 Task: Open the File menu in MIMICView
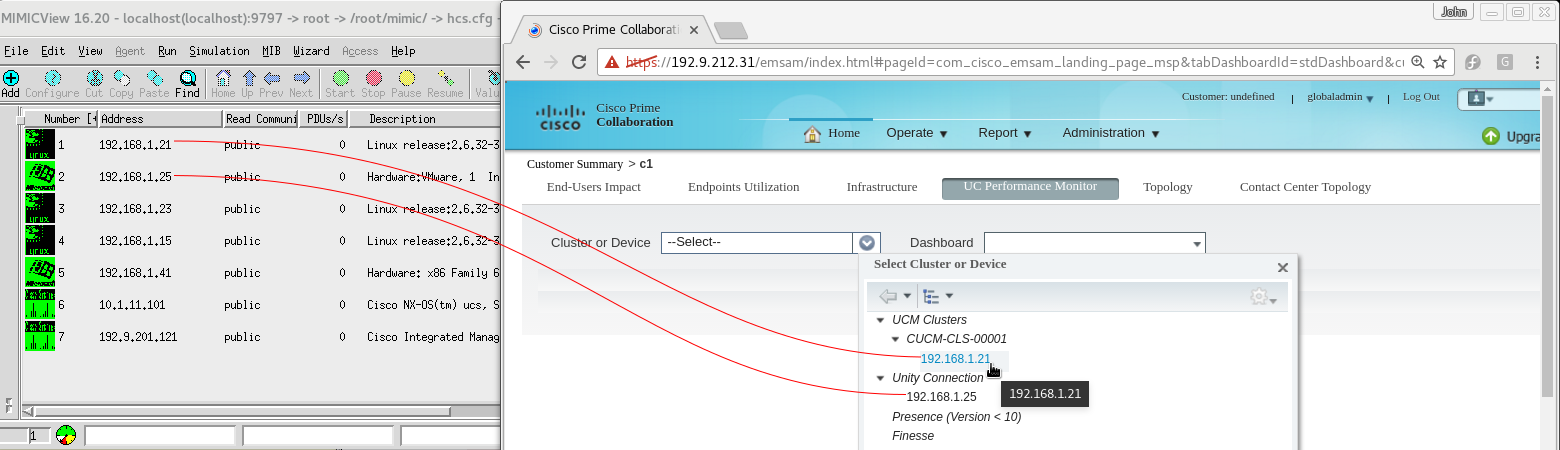coord(16,51)
